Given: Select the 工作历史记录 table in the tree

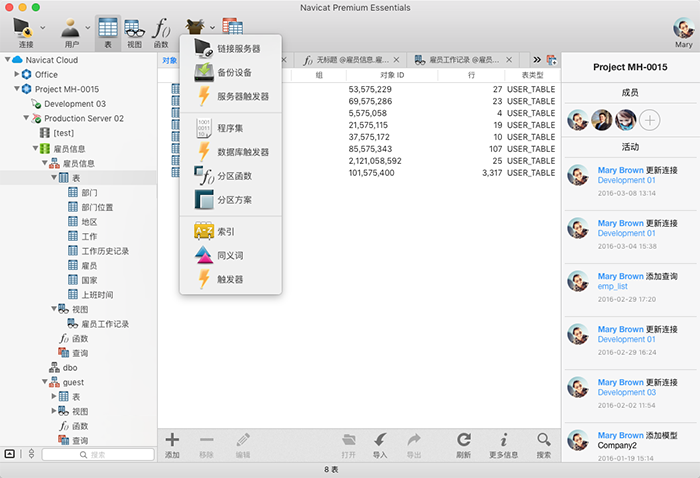Looking at the screenshot, I should click(x=105, y=251).
